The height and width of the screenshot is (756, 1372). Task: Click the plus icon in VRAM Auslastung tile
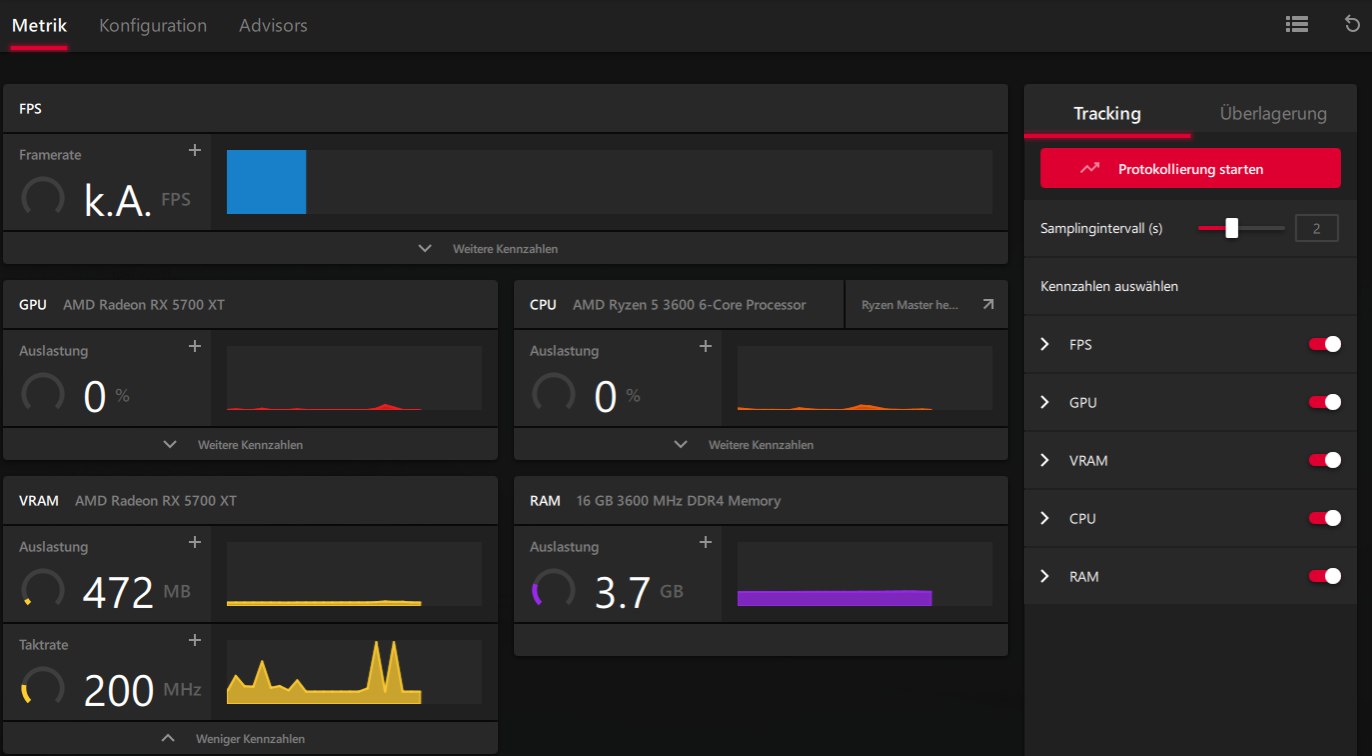pos(195,542)
